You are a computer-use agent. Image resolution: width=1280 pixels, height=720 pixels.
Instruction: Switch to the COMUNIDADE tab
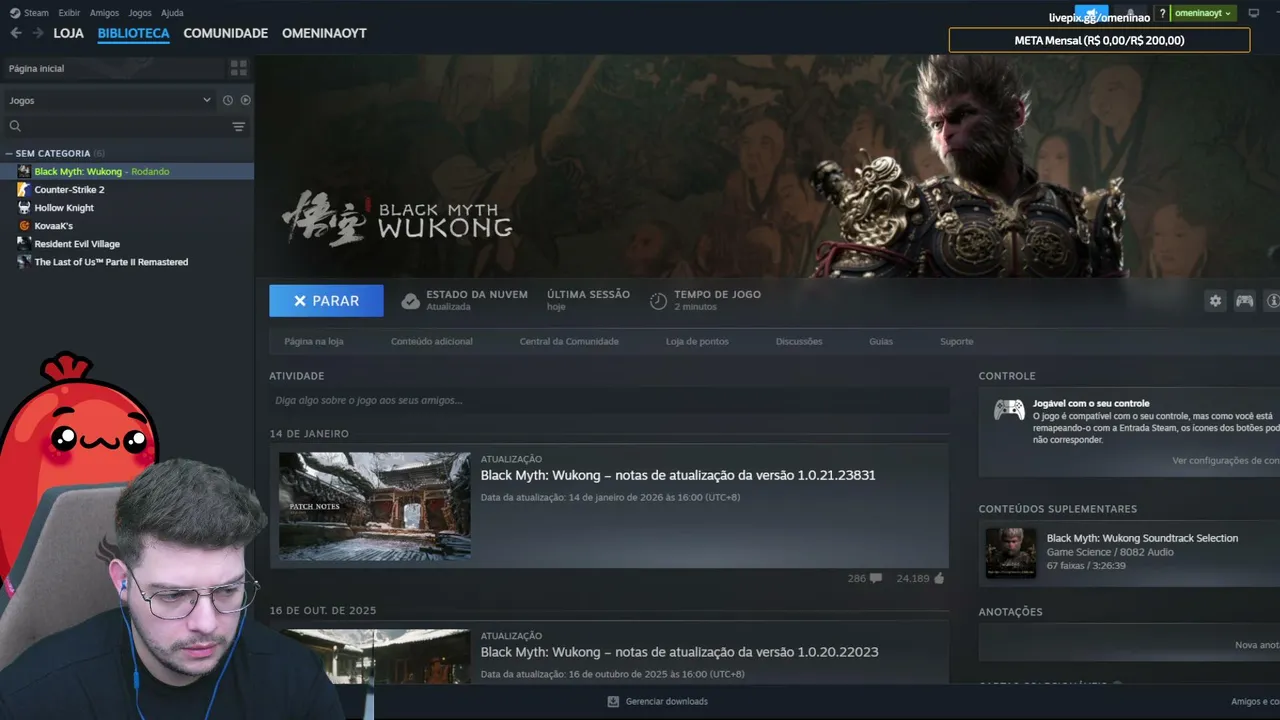coord(226,33)
